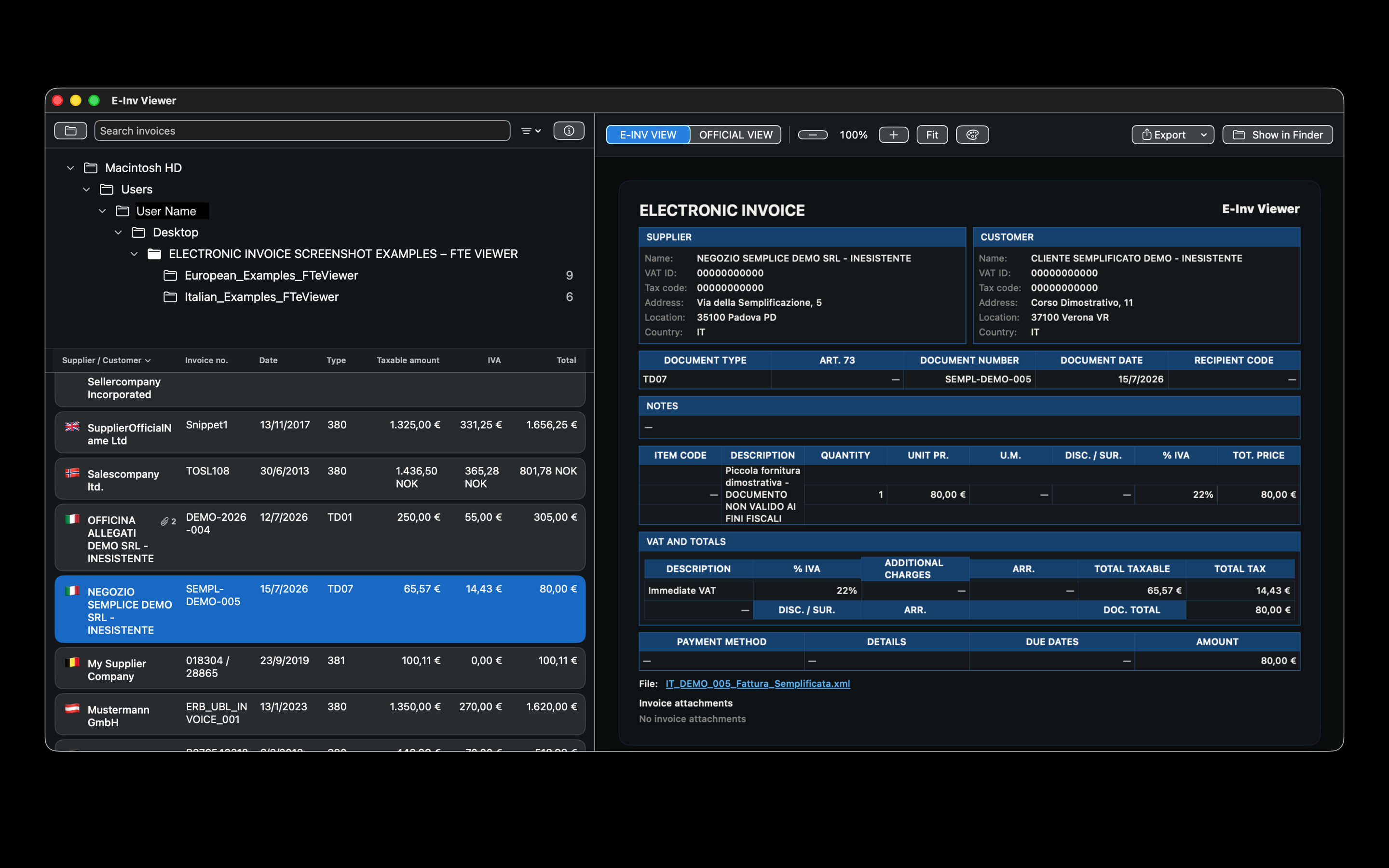Click the TD07 document type cell
This screenshot has width=1389, height=868.
(705, 380)
